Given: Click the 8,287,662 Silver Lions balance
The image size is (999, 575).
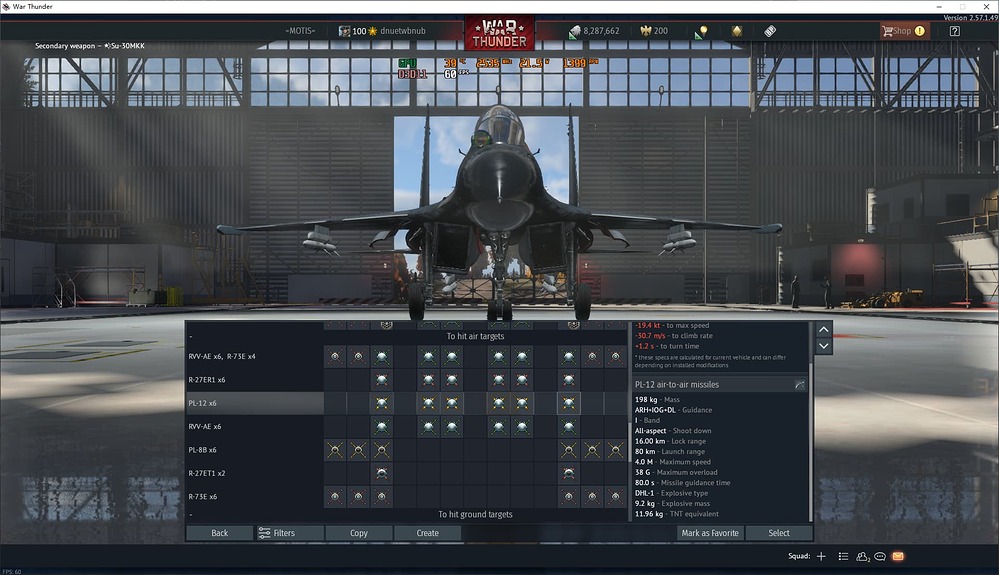Looking at the screenshot, I should pyautogui.click(x=601, y=31).
